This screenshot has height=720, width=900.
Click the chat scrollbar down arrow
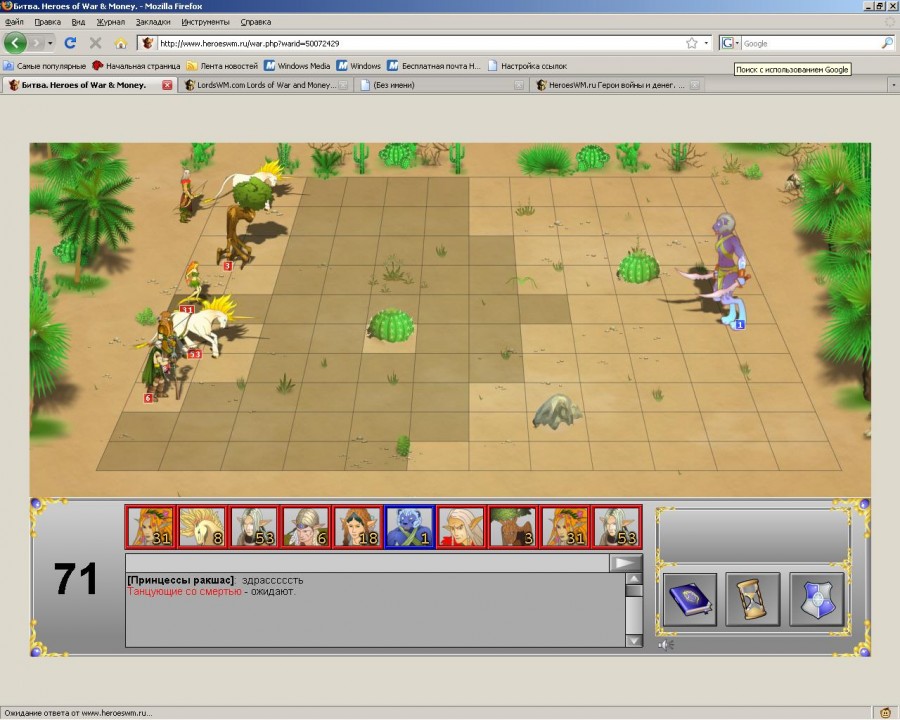(x=634, y=641)
